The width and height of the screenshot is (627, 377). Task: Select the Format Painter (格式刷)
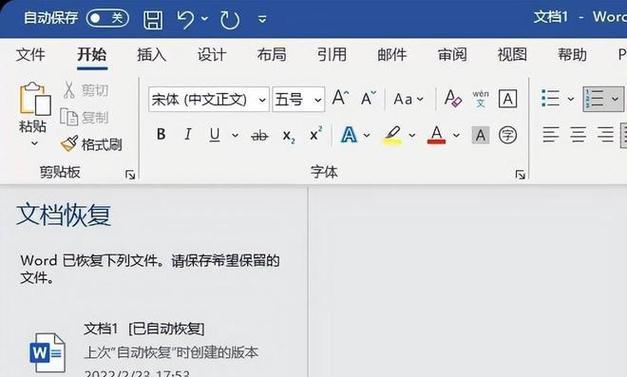tap(92, 144)
